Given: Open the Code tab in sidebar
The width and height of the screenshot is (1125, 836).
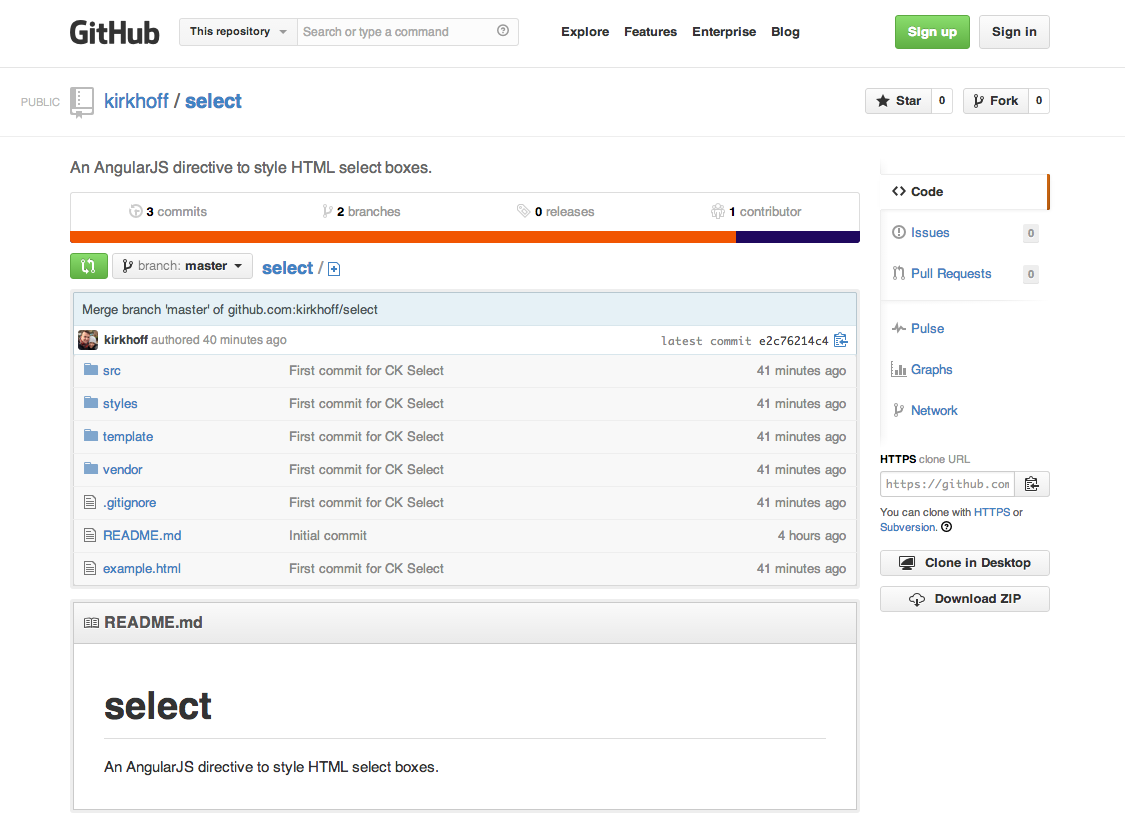Looking at the screenshot, I should point(964,192).
